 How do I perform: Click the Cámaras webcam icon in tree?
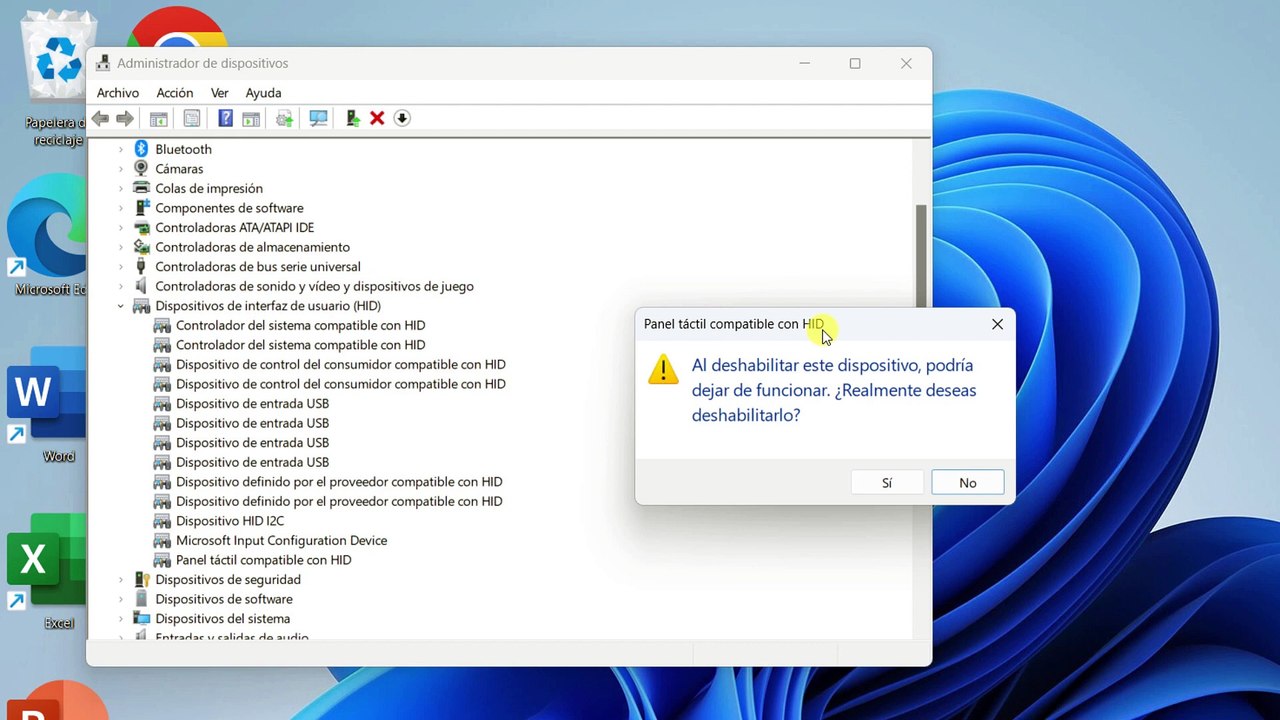(x=141, y=168)
